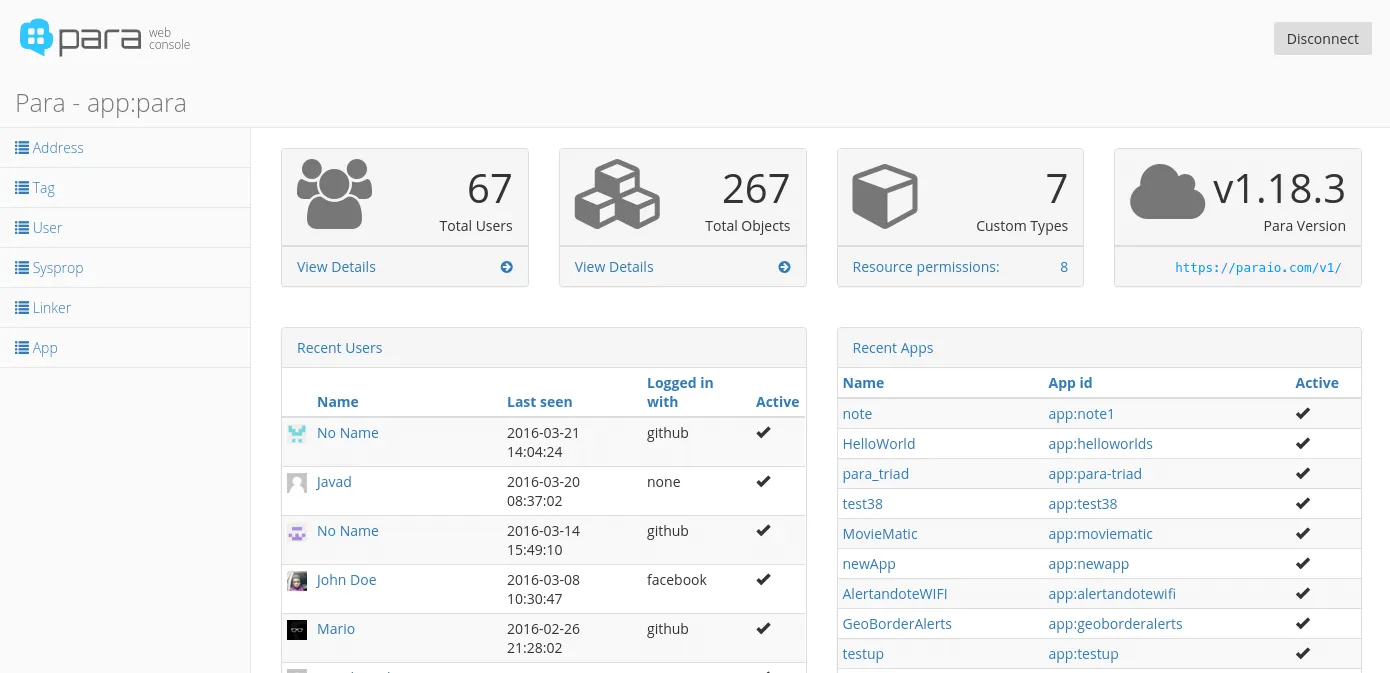The image size is (1390, 673).
Task: Toggle the active checkmark for Javad
Action: tap(763, 481)
